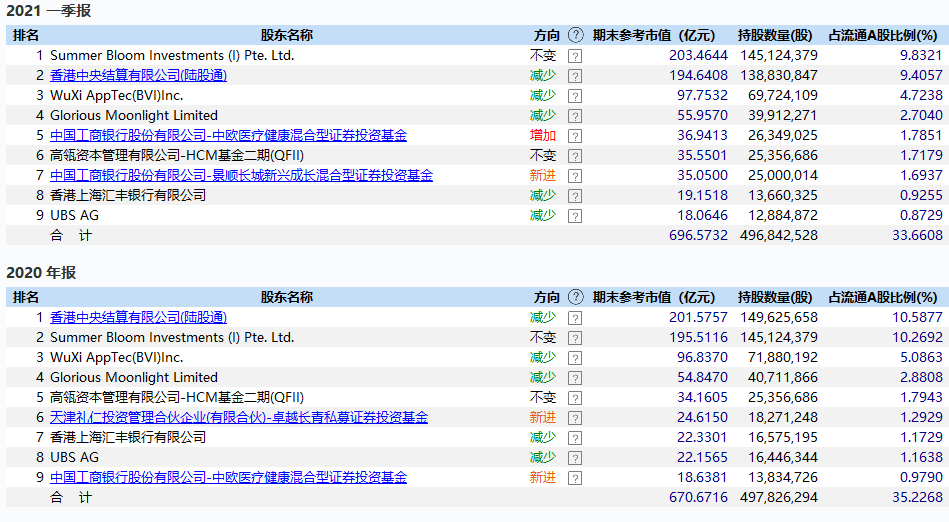This screenshot has height=522, width=949.
Task: Click the question icon in the 2020 高瓴资本 HCM row
Action: [575, 398]
